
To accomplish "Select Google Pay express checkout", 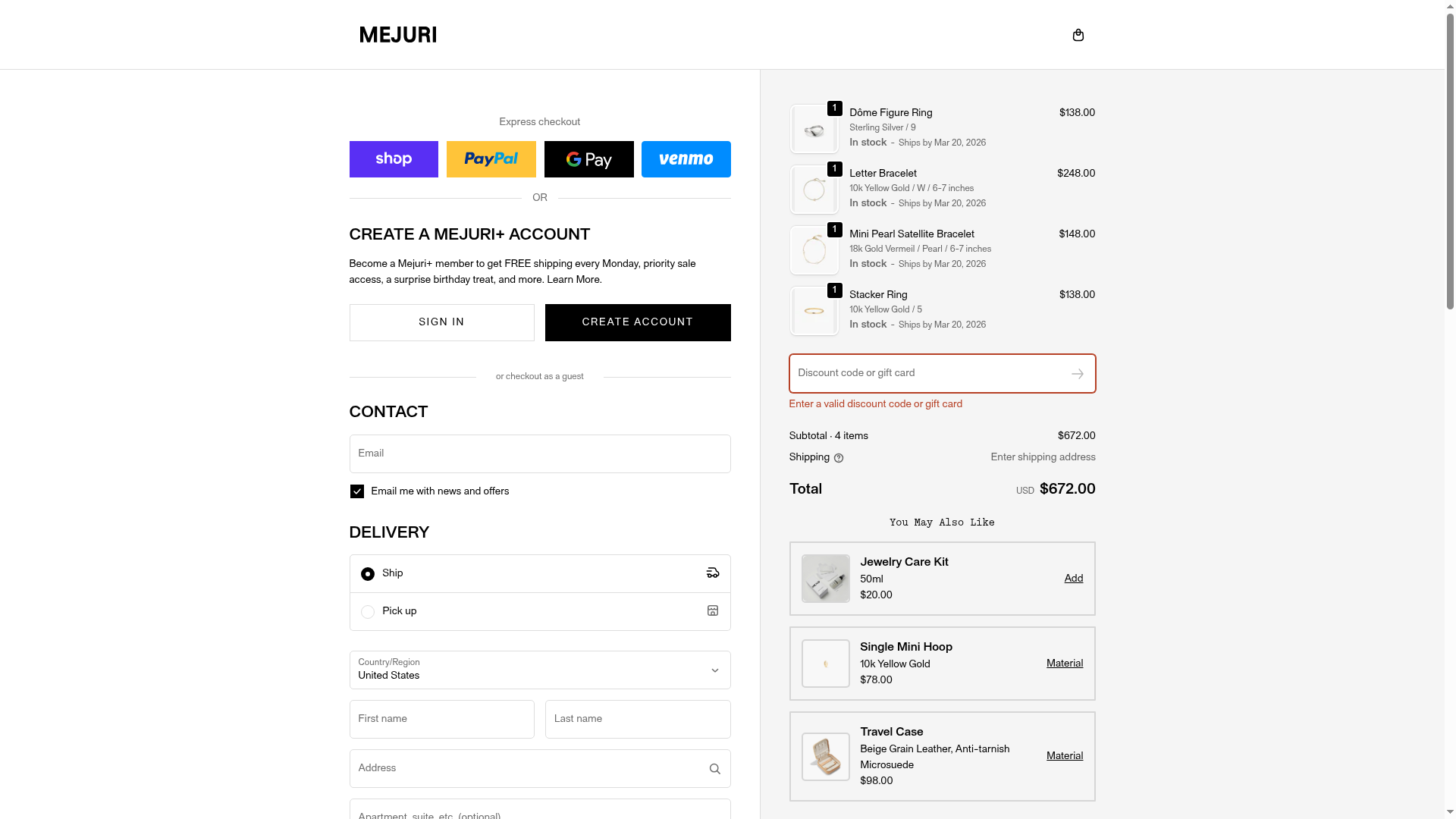I will (x=588, y=159).
